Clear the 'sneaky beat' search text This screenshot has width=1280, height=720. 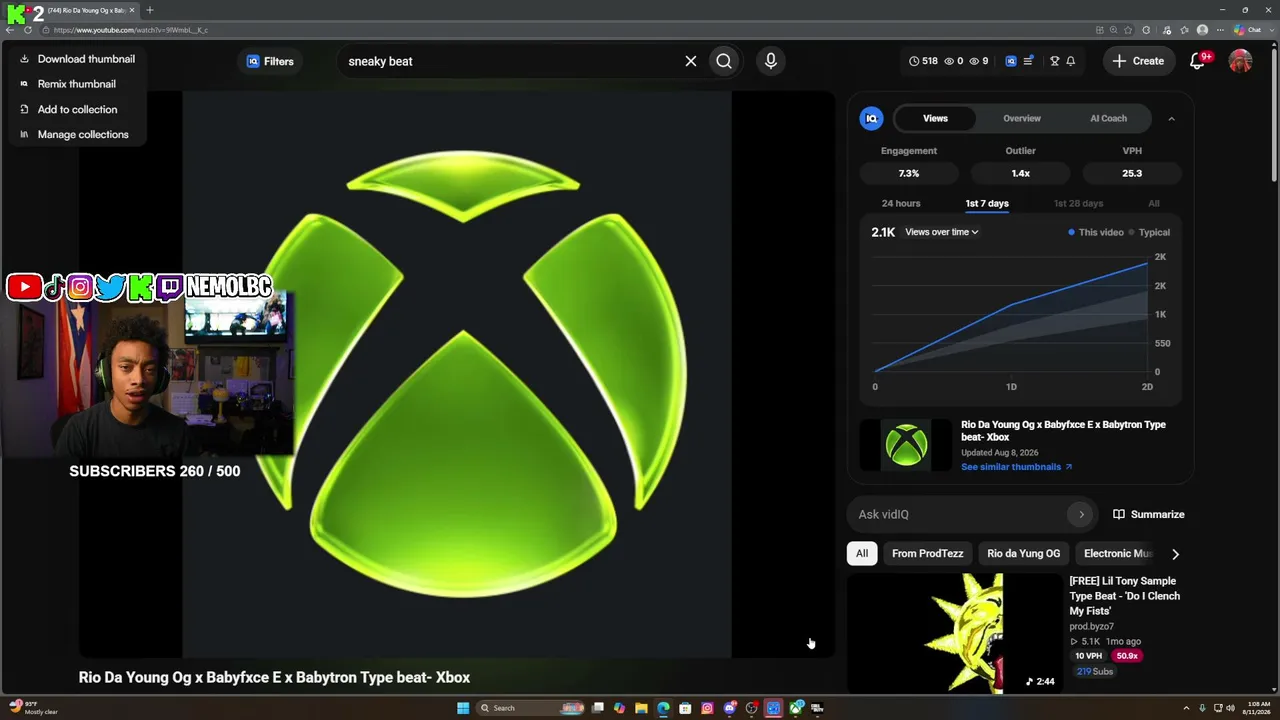point(690,61)
